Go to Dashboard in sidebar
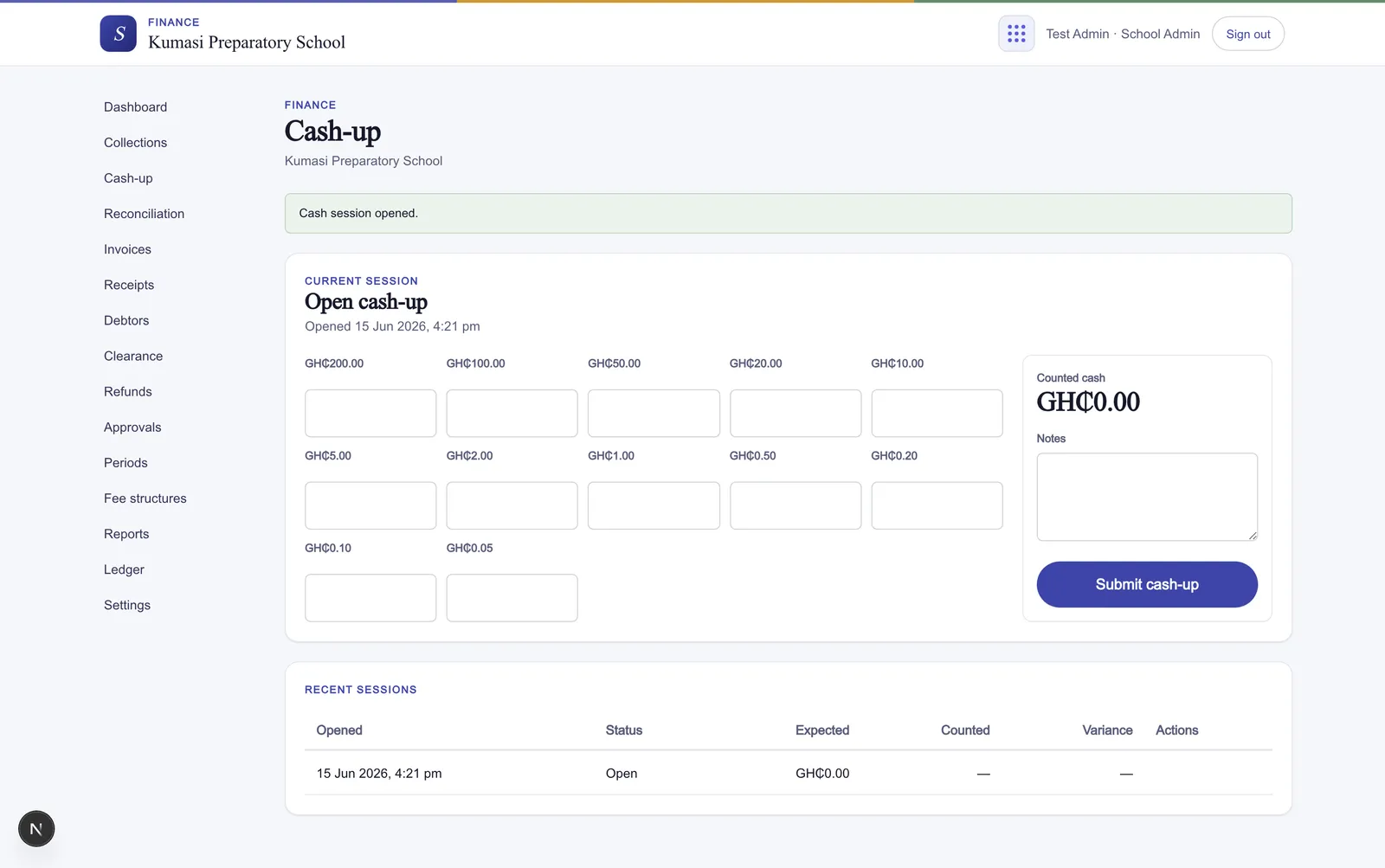This screenshot has height=868, width=1385. coord(136,107)
